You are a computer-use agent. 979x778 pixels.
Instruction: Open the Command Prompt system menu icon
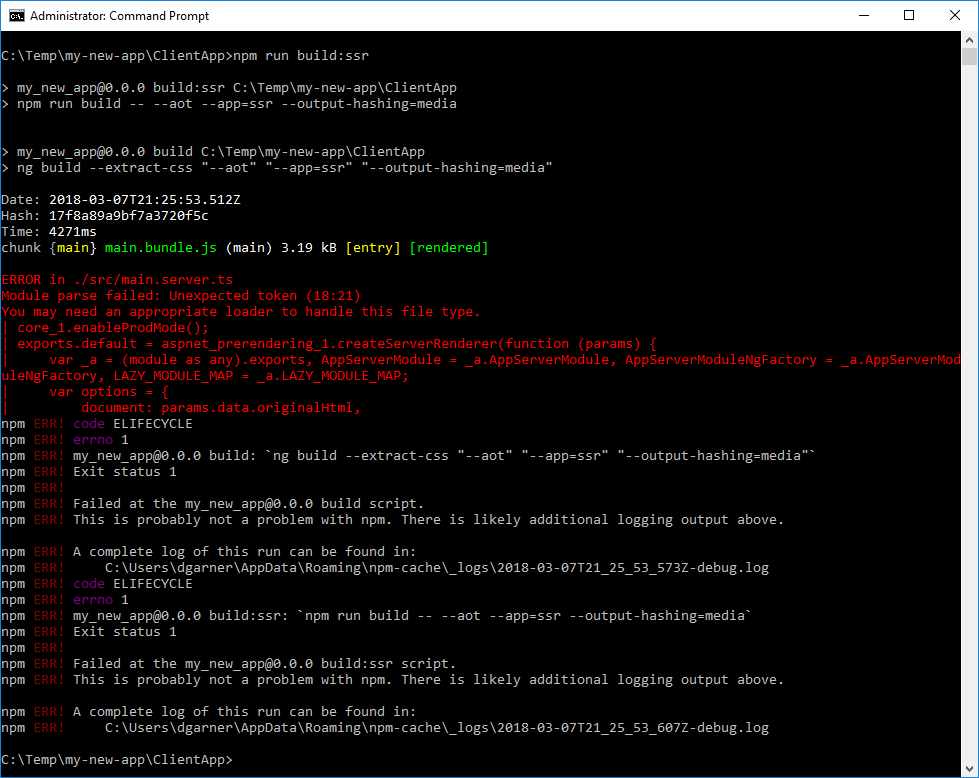click(x=17, y=16)
